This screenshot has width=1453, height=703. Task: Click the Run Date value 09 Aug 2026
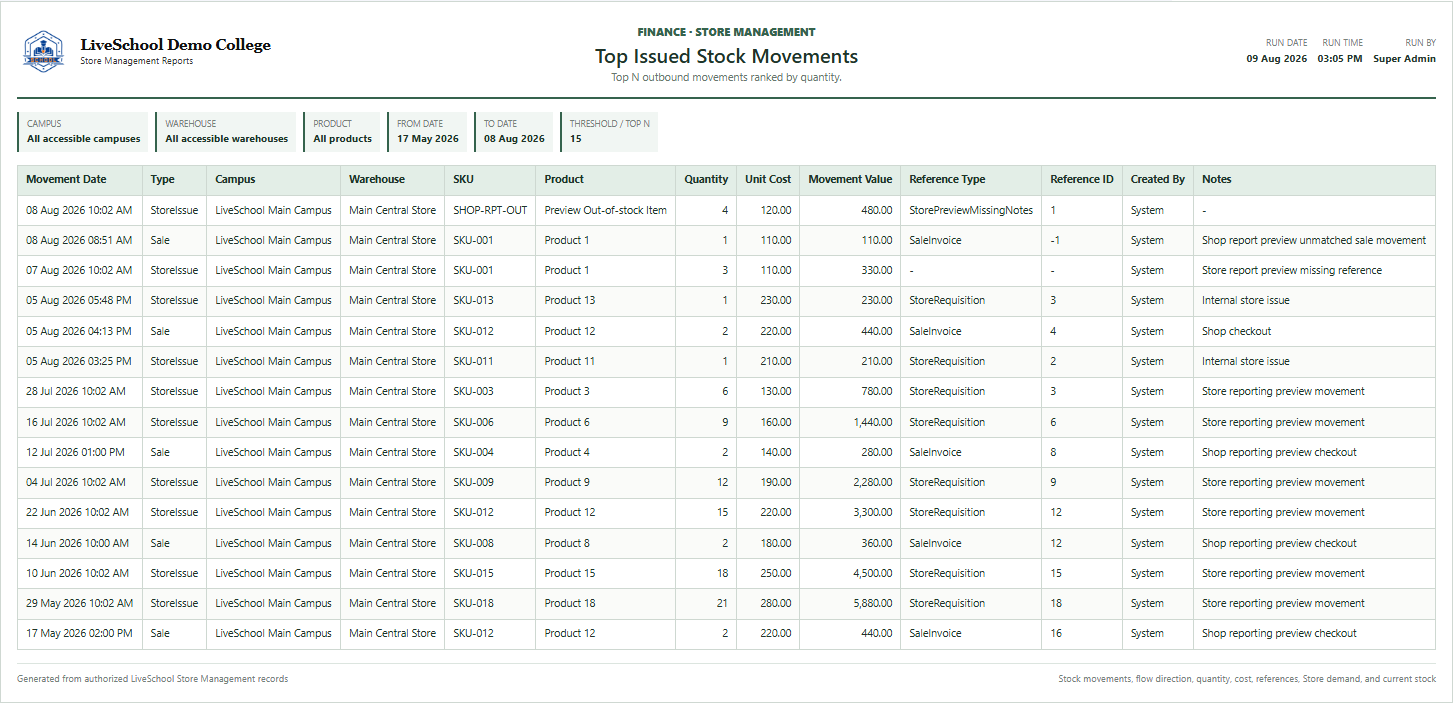point(1276,59)
